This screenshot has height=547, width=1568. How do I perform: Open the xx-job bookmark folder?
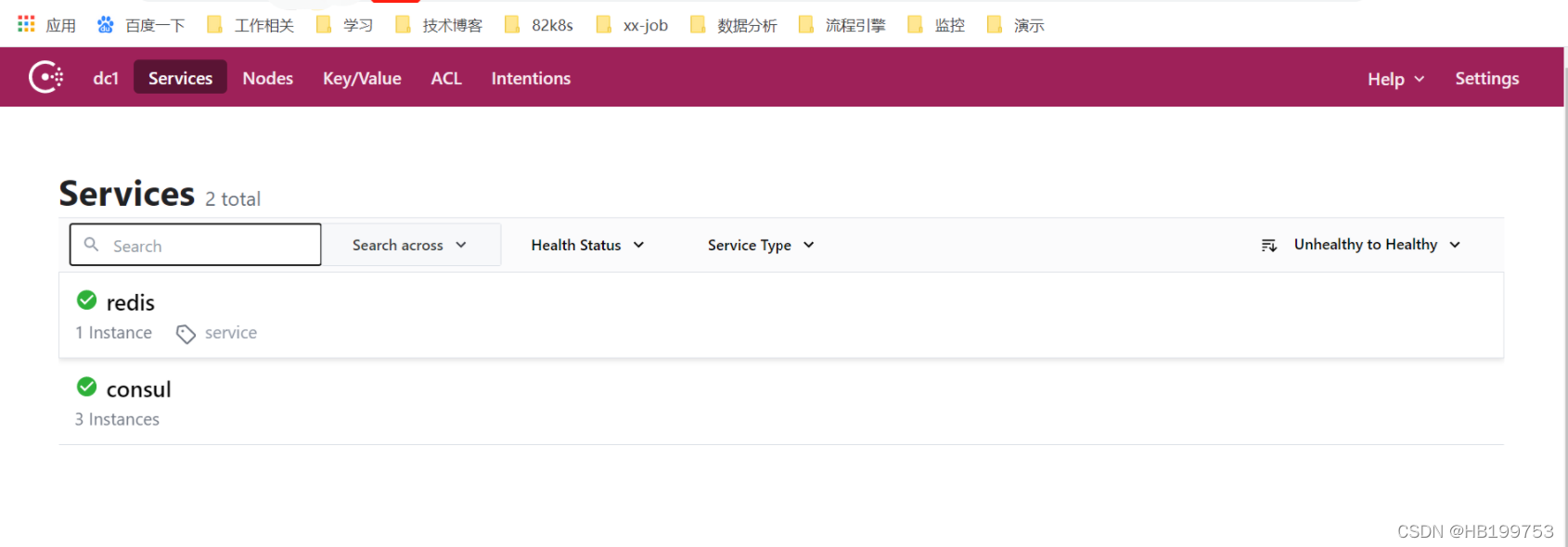tap(632, 25)
